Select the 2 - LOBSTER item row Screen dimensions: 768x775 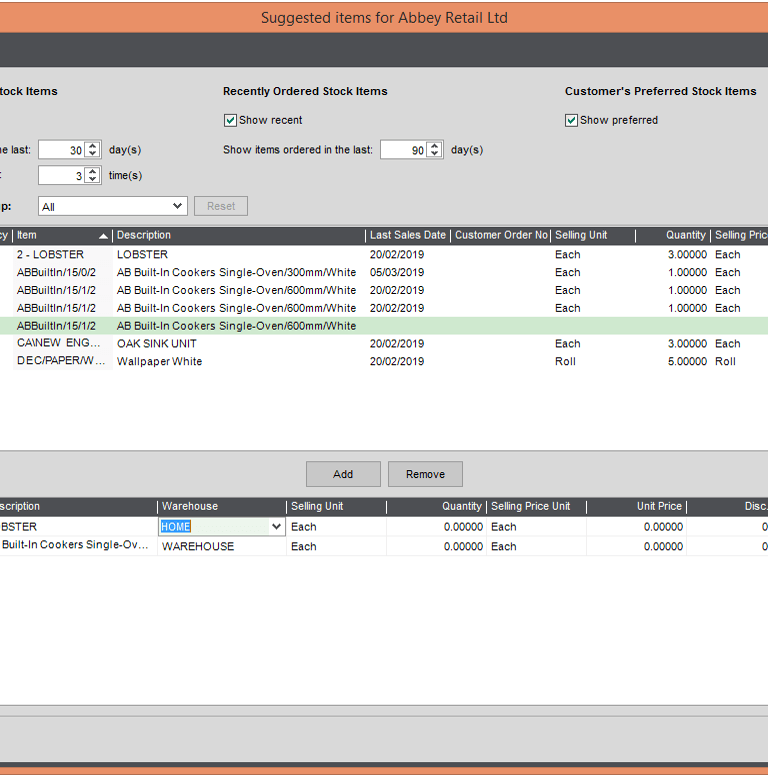pyautogui.click(x=384, y=255)
